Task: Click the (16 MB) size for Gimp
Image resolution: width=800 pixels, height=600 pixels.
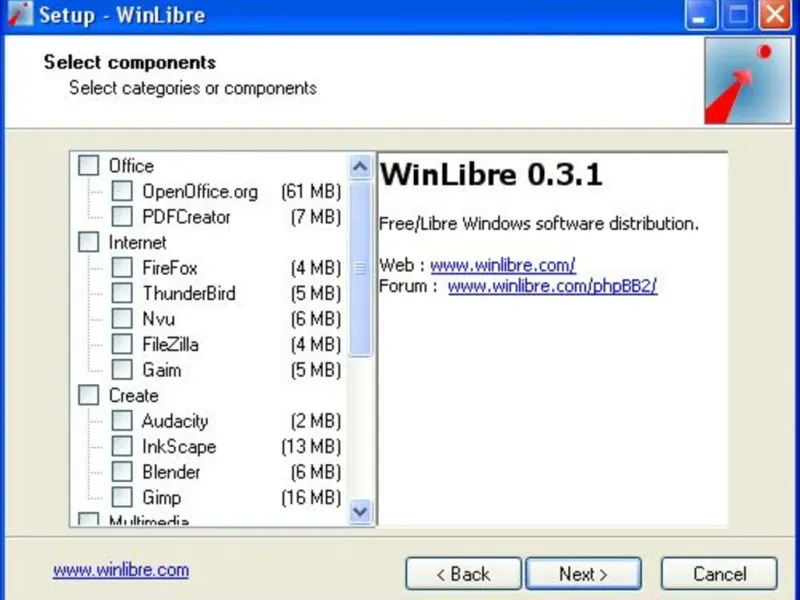Action: pos(311,497)
